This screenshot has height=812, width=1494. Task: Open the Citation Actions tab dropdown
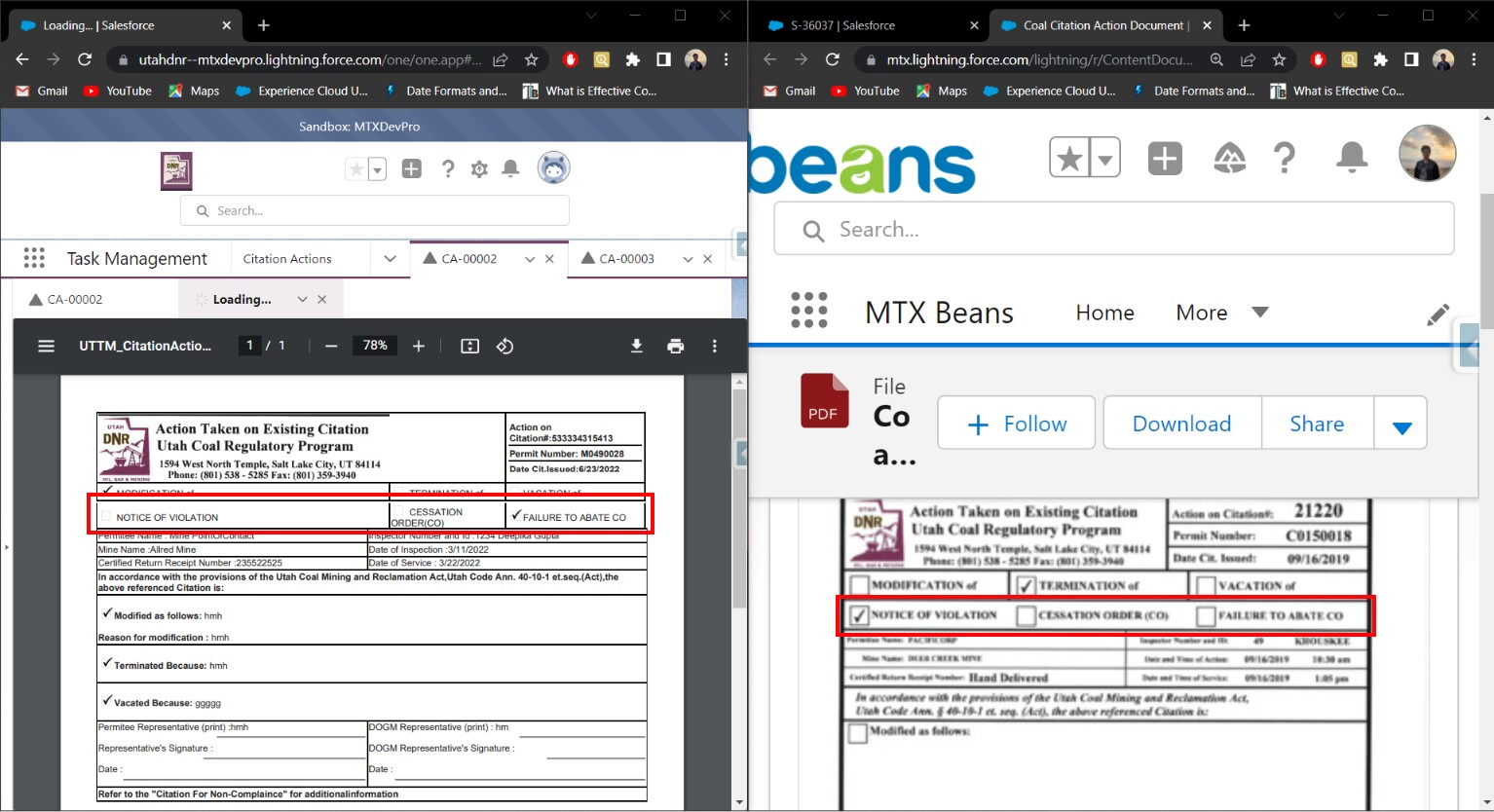tap(390, 258)
